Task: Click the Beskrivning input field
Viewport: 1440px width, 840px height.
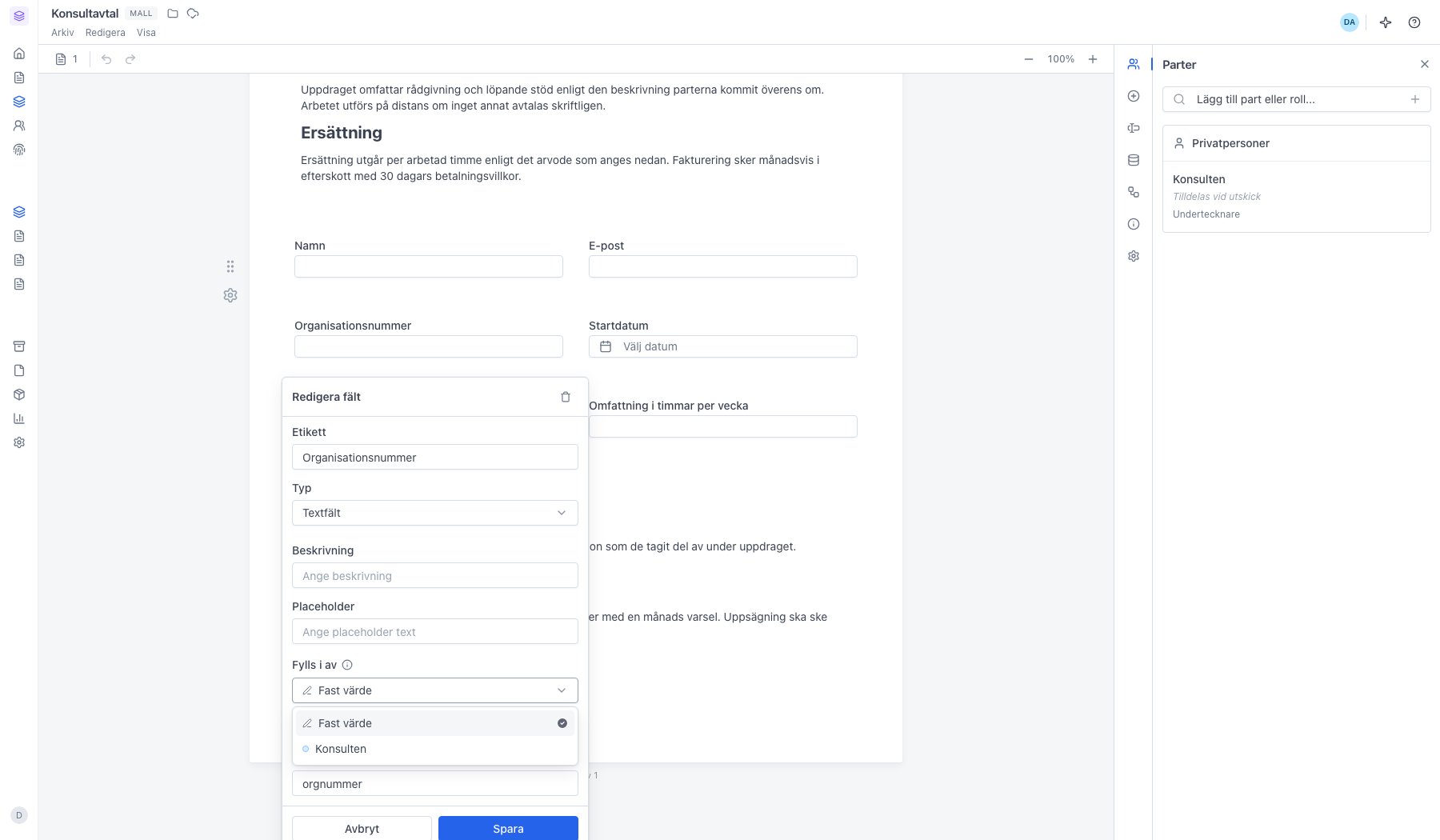Action: click(435, 575)
